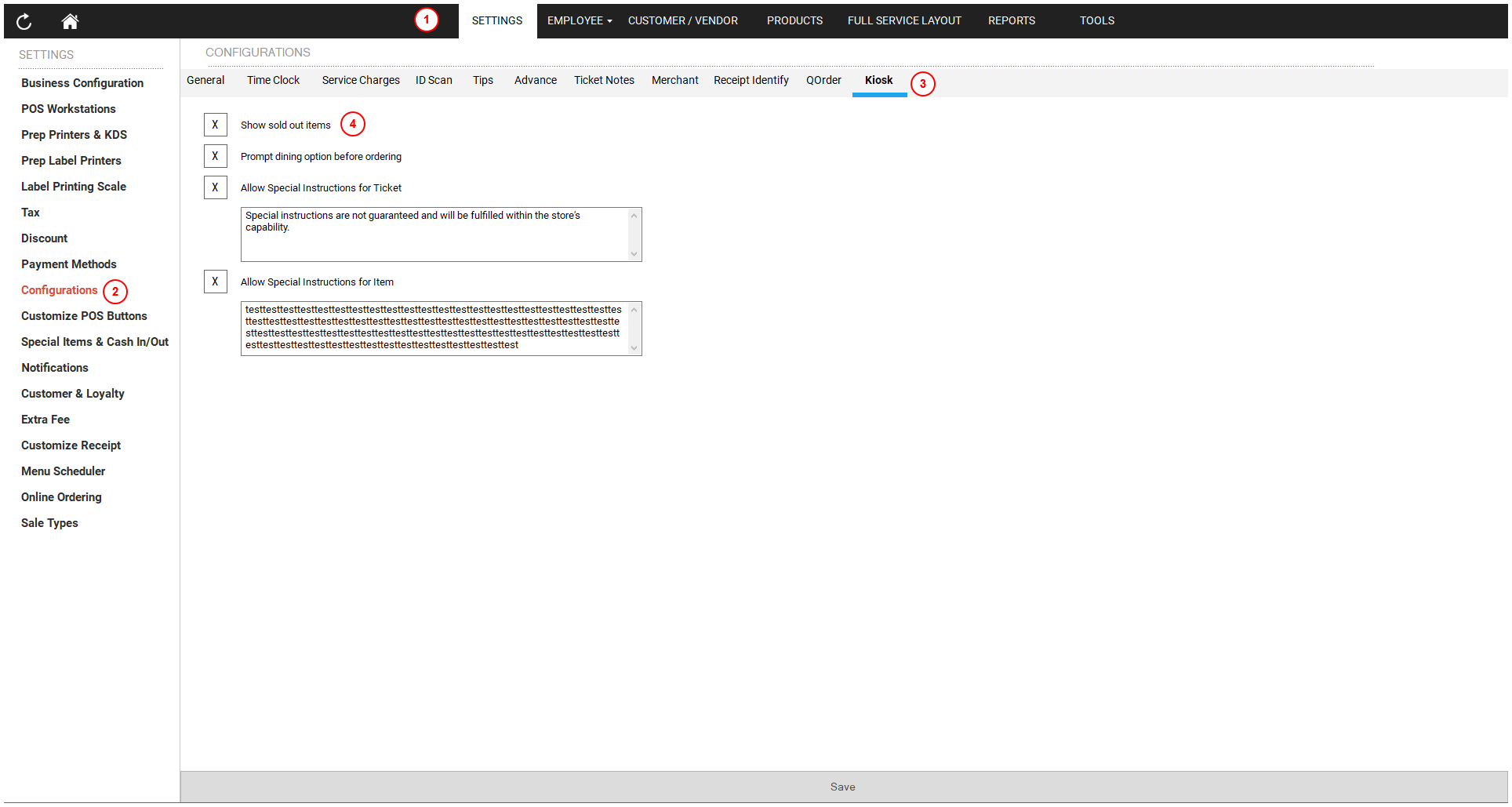Expand the Employee dropdown menu
1512x807 pixels.
point(579,20)
